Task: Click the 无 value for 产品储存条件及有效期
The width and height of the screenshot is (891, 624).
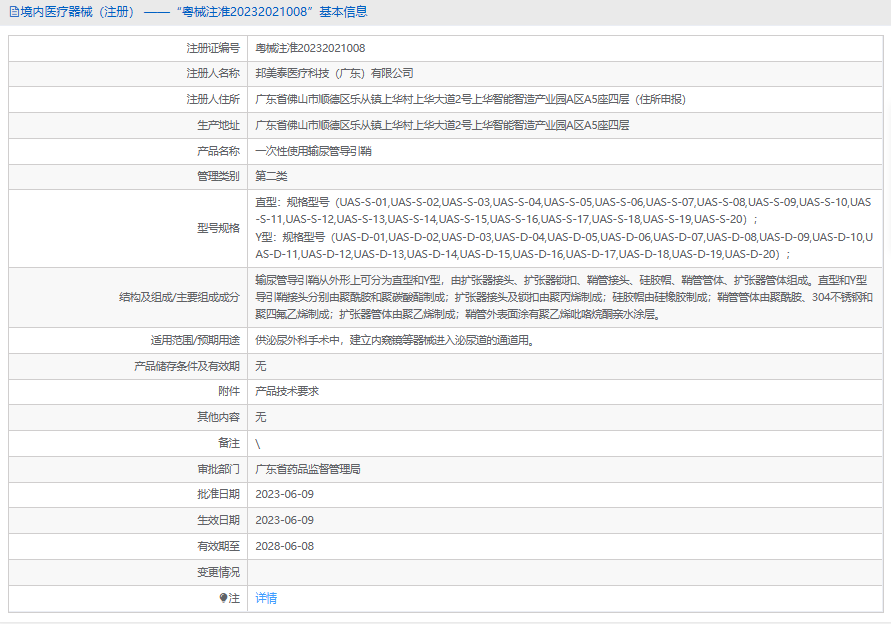Action: coord(261,367)
